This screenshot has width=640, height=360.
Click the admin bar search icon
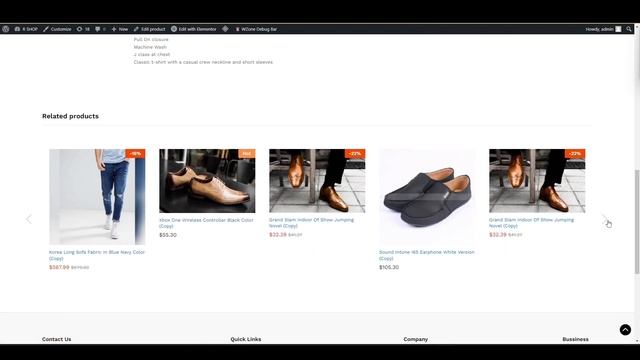tap(629, 29)
